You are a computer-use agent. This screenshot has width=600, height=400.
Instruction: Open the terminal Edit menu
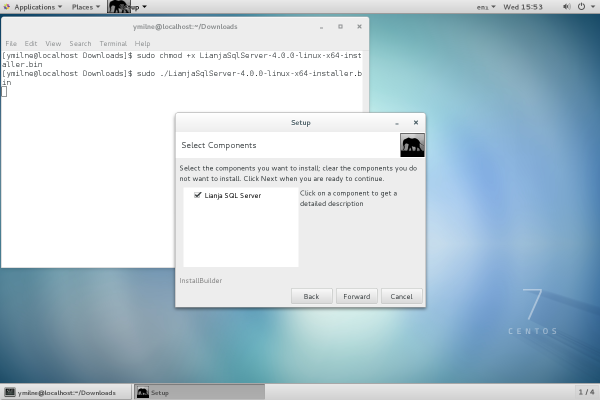click(x=31, y=44)
